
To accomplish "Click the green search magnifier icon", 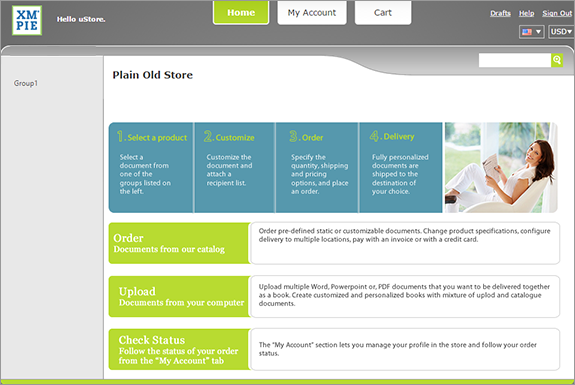I will 557,60.
